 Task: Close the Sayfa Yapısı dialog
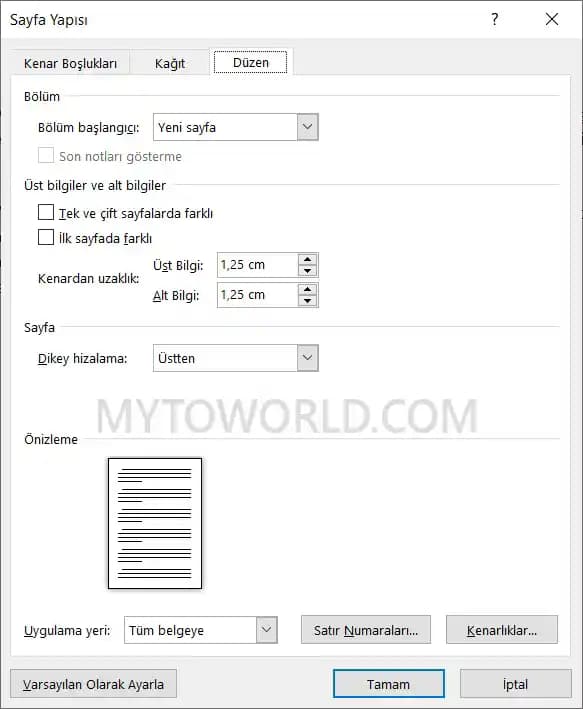pos(552,19)
